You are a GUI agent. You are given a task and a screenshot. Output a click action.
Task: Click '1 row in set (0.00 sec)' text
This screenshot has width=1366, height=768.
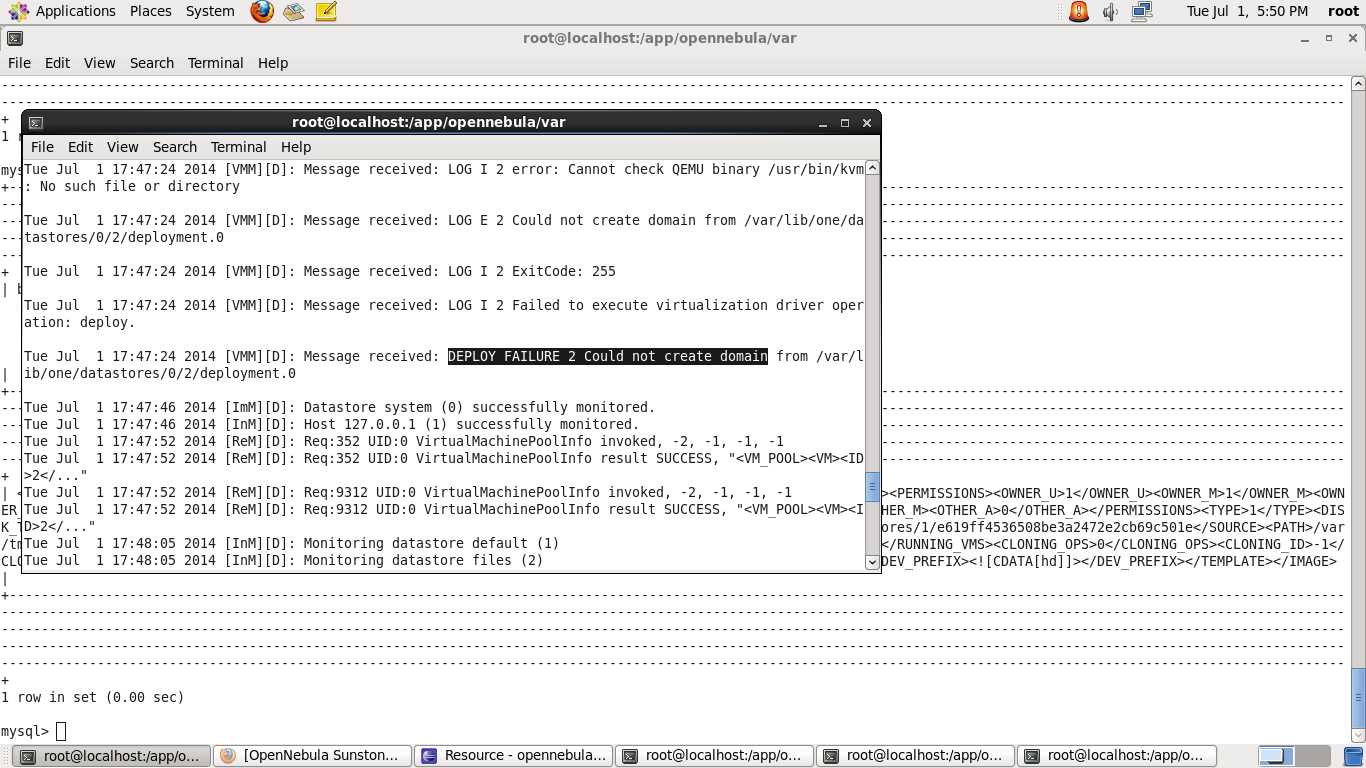(x=93, y=697)
